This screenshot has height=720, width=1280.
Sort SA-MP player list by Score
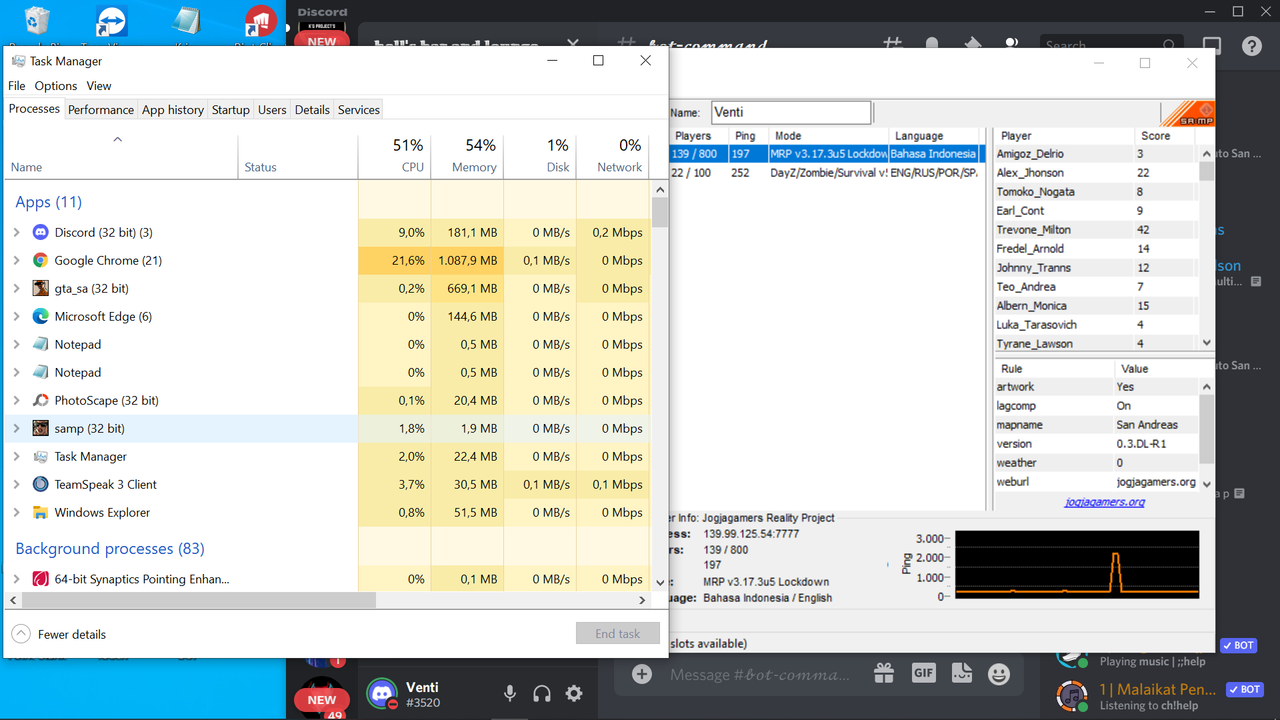point(1164,136)
